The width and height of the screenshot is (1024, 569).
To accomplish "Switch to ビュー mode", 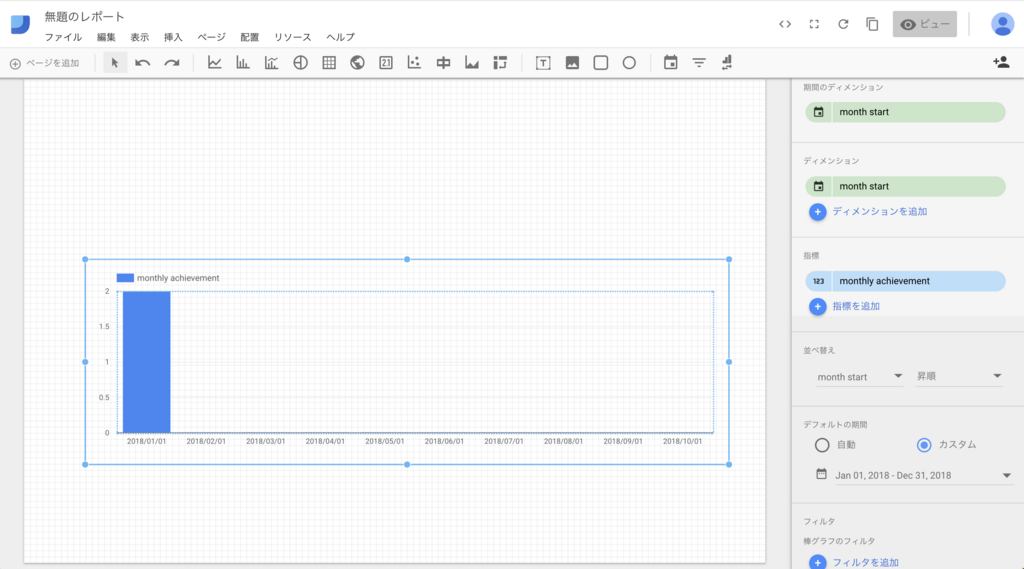I will click(x=925, y=24).
